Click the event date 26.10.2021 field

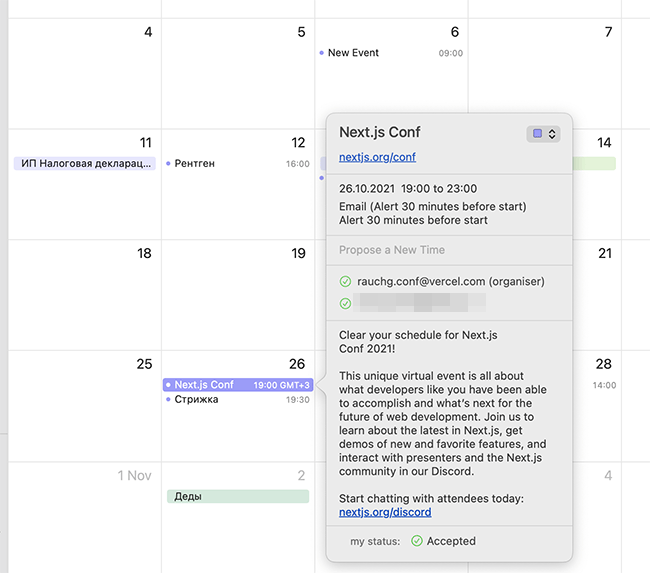point(366,189)
